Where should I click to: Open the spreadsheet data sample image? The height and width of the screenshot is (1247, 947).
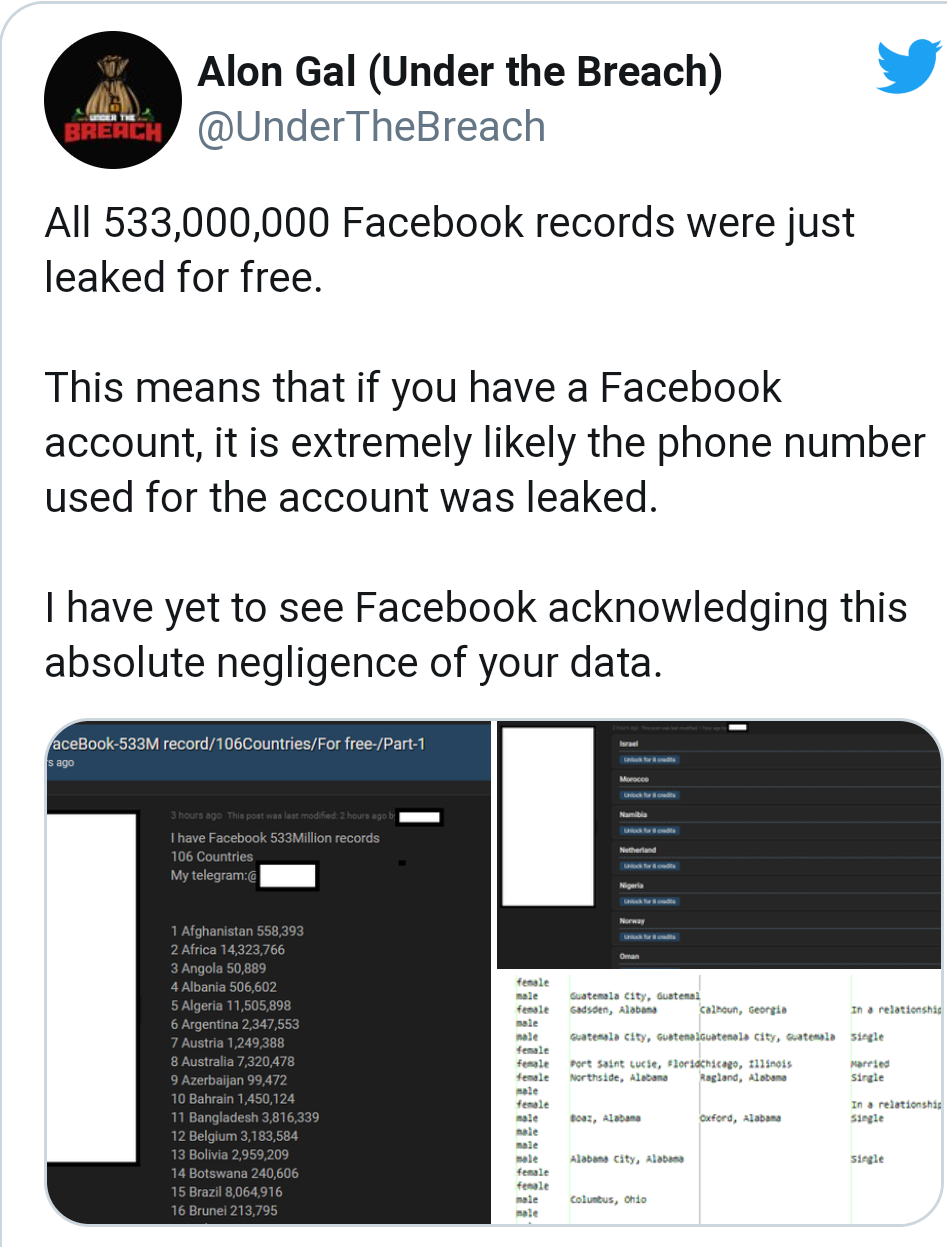718,1096
